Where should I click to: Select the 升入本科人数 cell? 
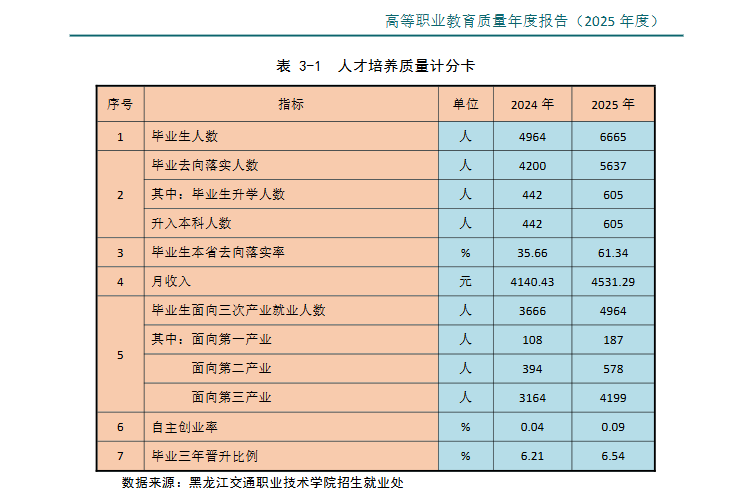point(291,223)
